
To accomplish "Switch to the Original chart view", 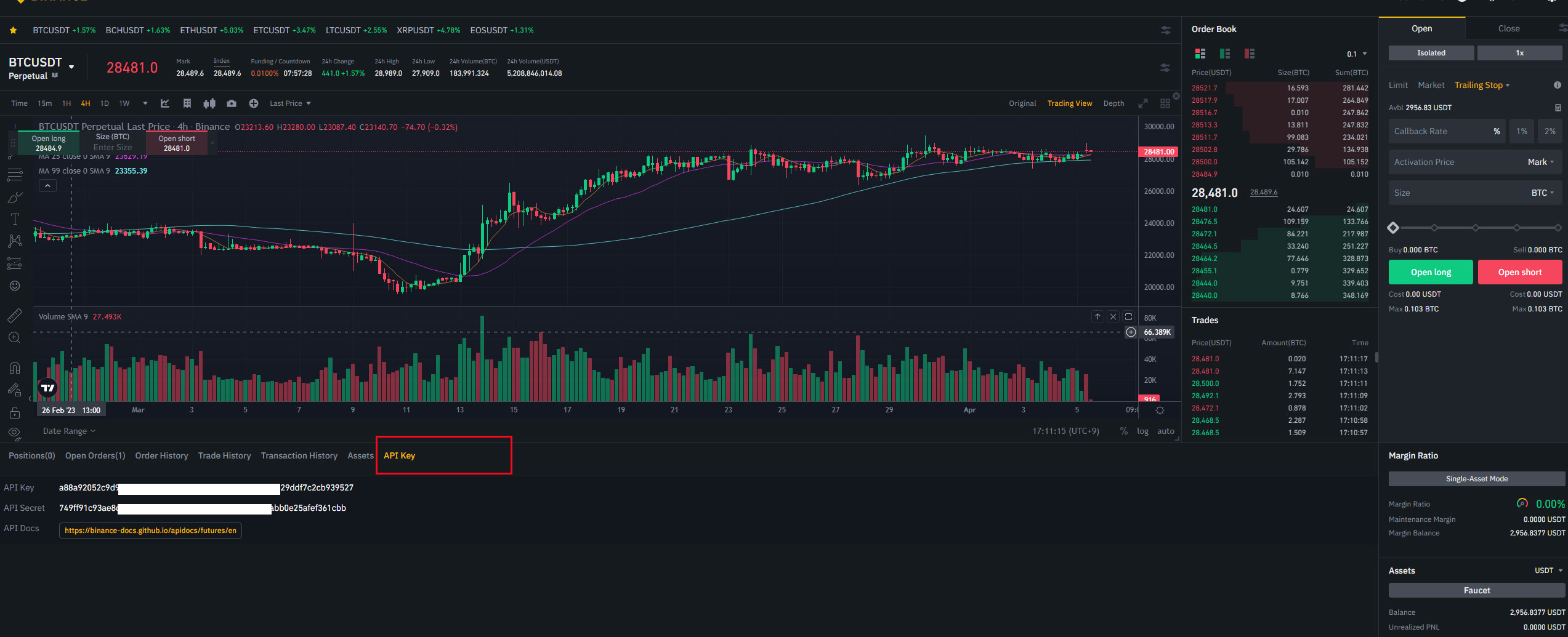I will point(1022,103).
